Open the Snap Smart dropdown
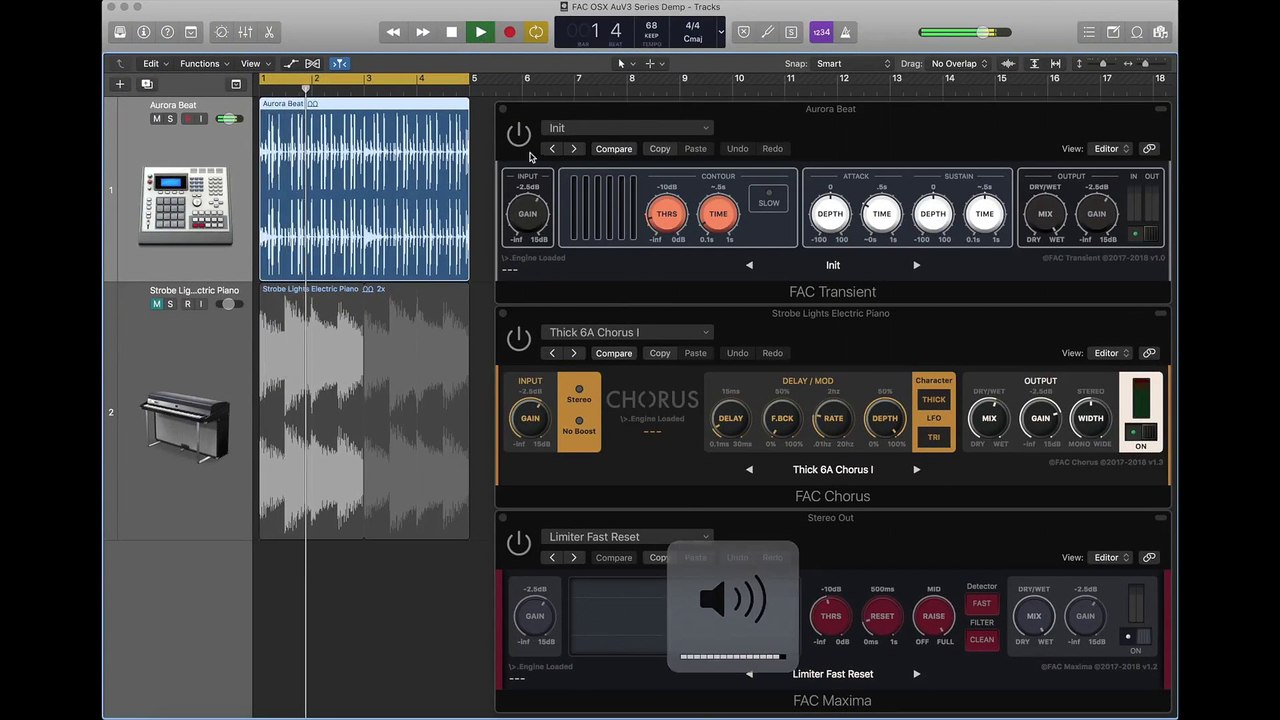Viewport: 1280px width, 720px height. tap(853, 63)
